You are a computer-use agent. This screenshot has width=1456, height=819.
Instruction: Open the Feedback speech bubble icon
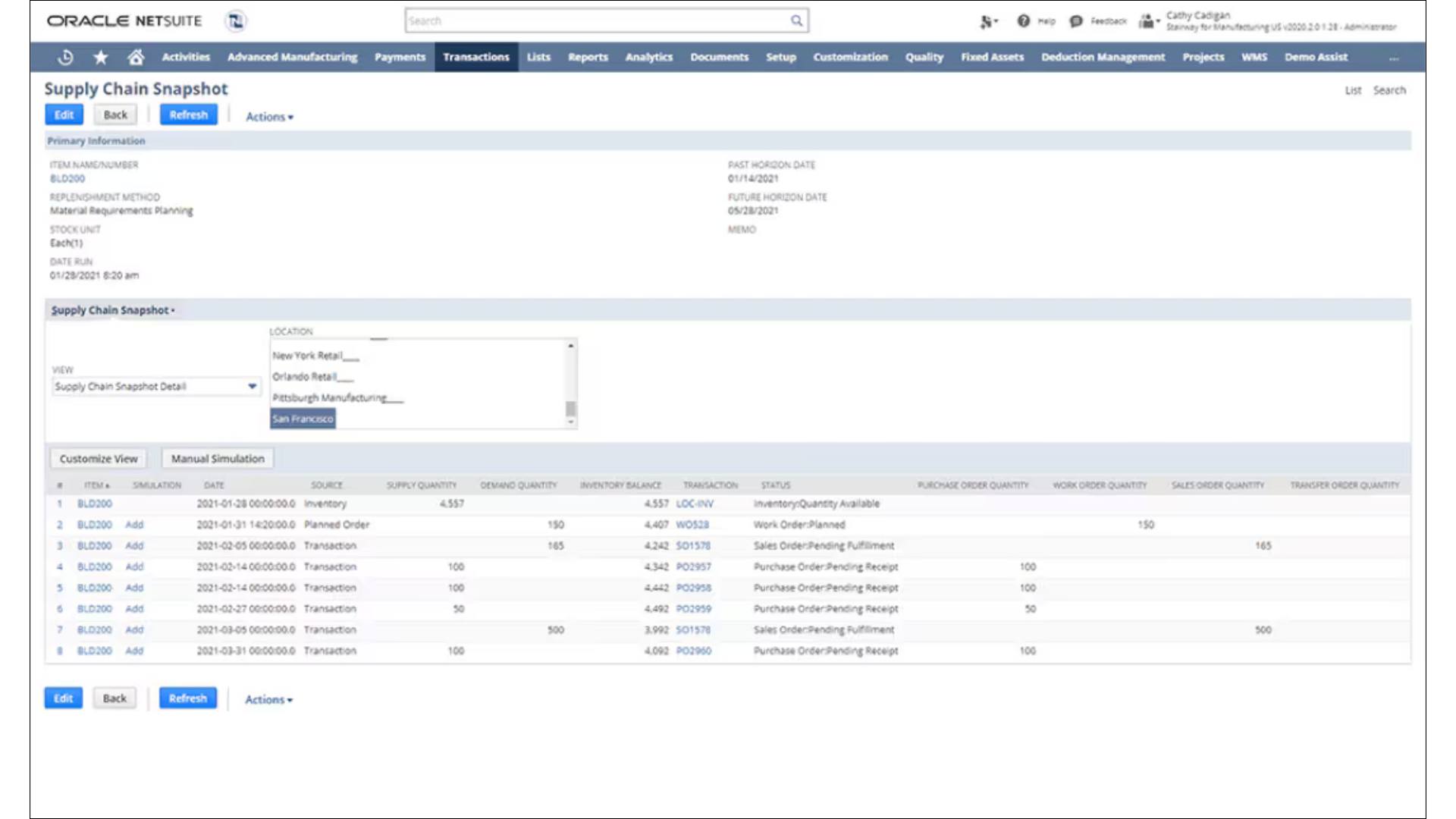1076,21
